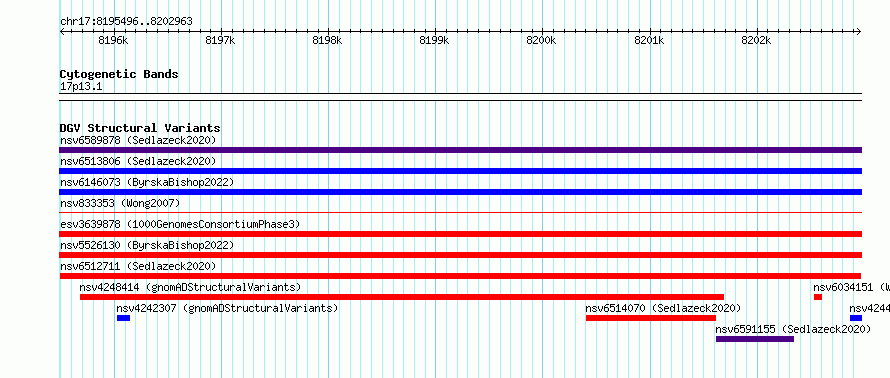Click the 8197k ruler tick label

(x=220, y=40)
